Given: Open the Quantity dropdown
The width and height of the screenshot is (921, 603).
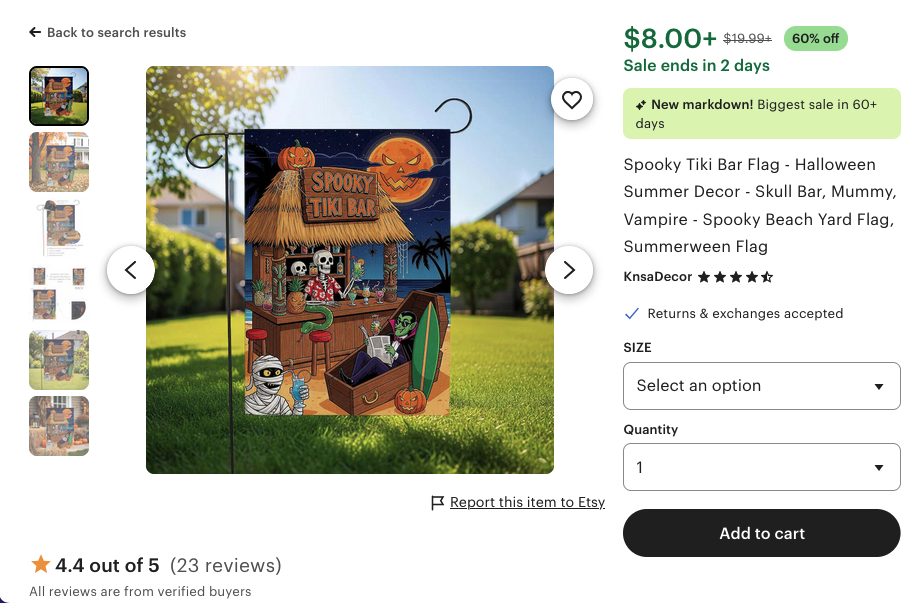Looking at the screenshot, I should [761, 467].
